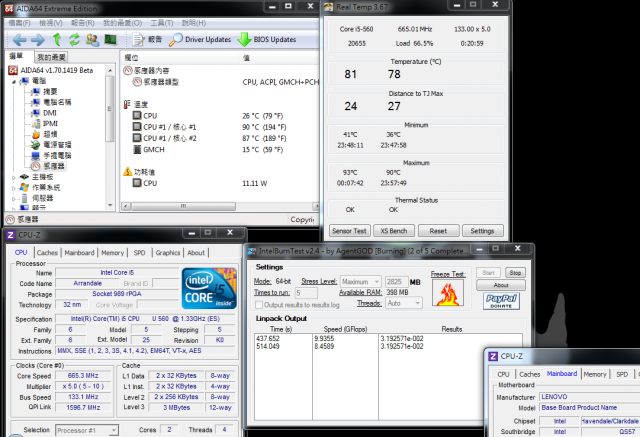Open the Stress Level dropdown showing Maximum
Screen dimensions: 640x437
(x=361, y=282)
